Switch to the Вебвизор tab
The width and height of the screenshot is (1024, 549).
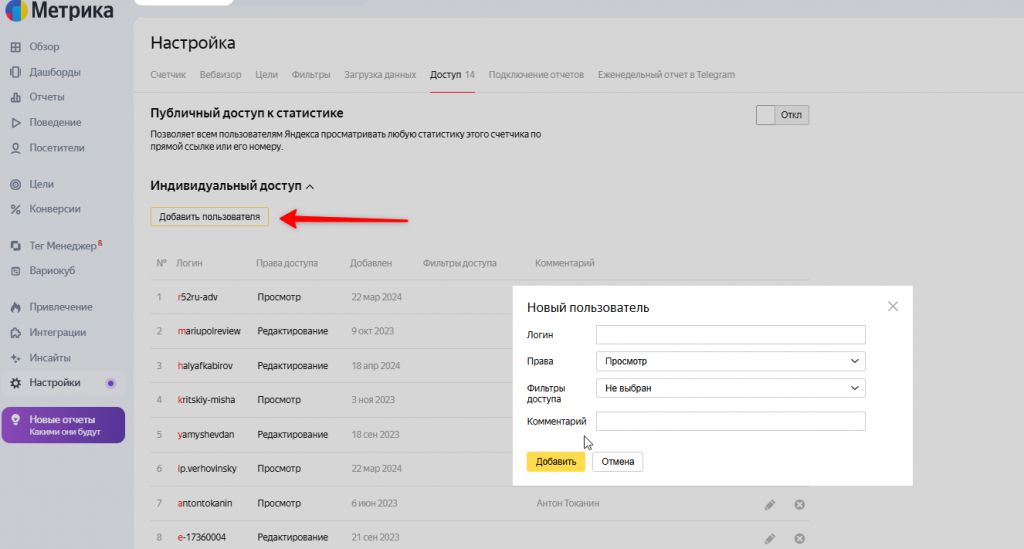coord(220,75)
